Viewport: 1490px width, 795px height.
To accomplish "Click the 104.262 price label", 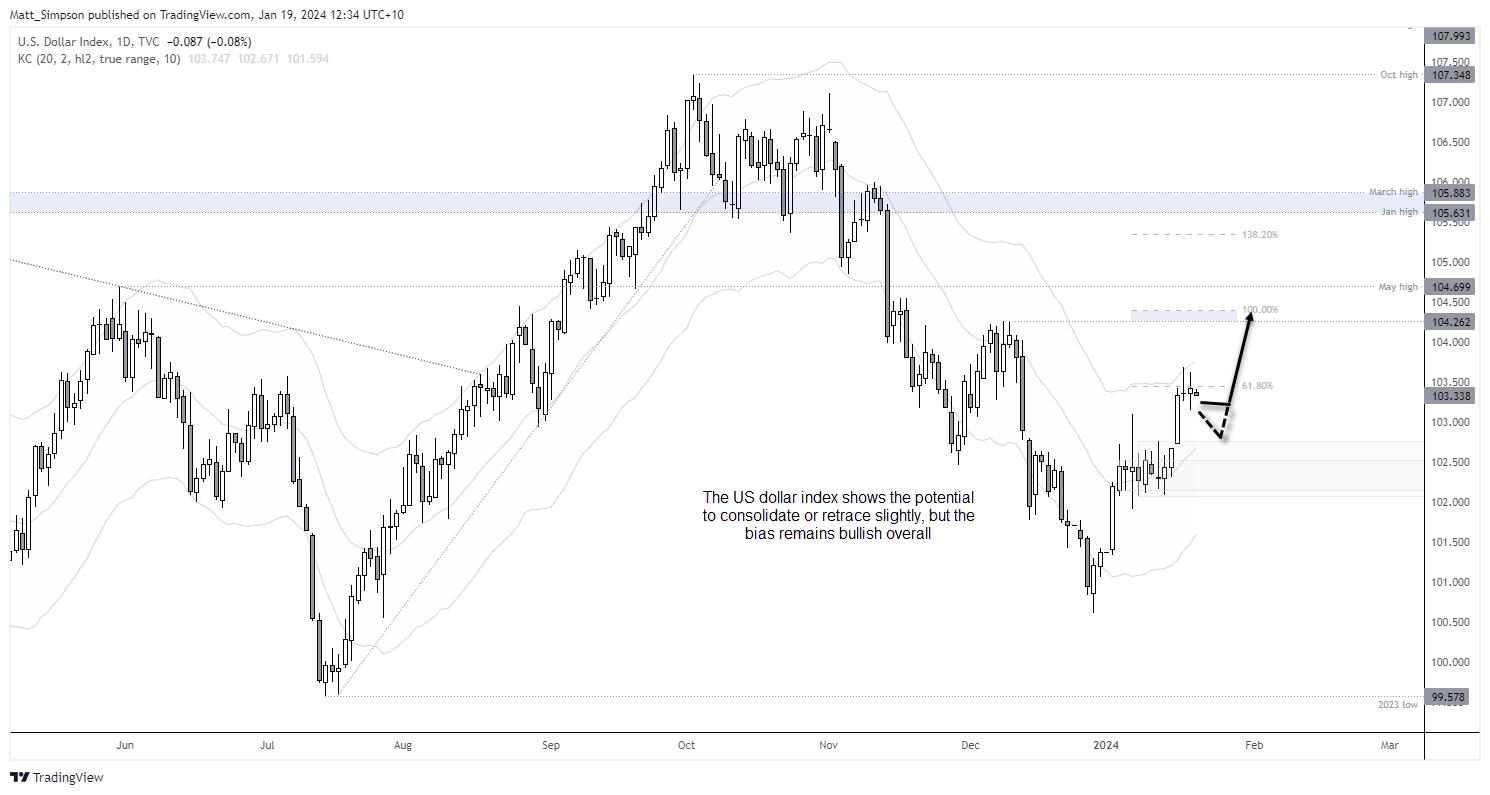I will click(x=1450, y=321).
